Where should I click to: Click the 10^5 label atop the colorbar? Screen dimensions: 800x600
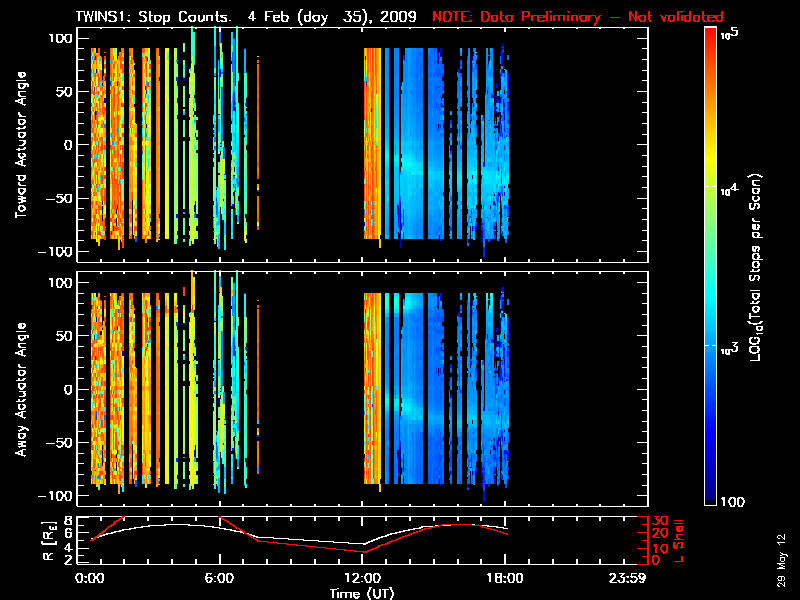click(x=733, y=33)
